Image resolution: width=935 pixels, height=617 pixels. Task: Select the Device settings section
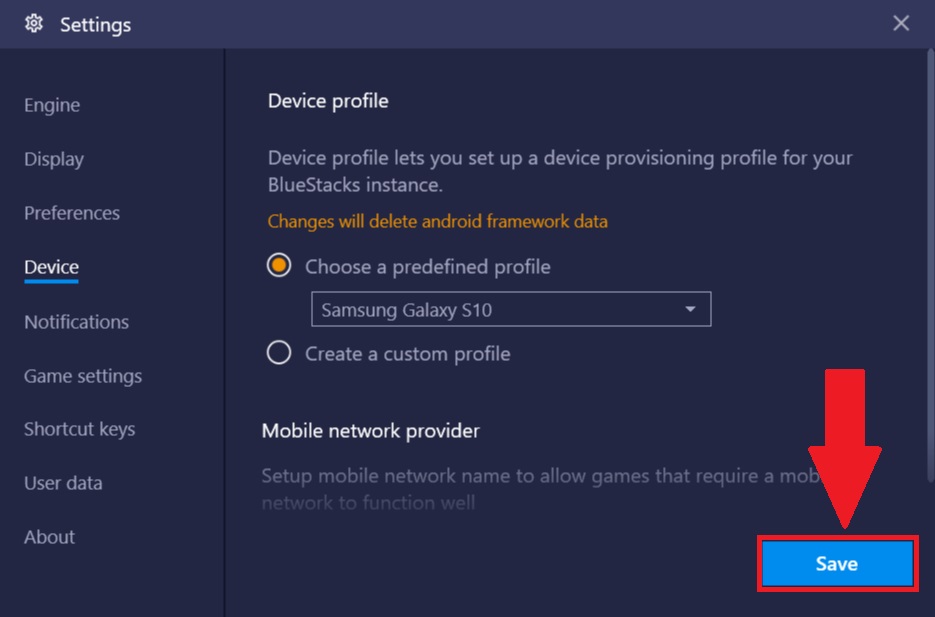click(50, 266)
